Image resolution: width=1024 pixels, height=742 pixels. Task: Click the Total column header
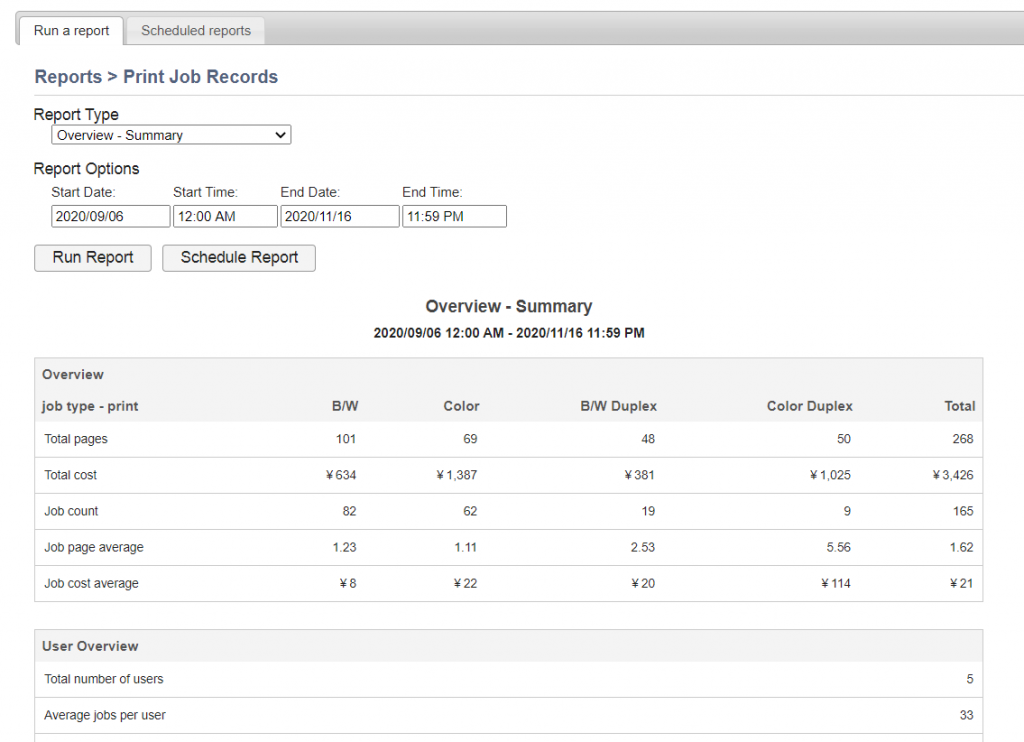click(x=958, y=406)
